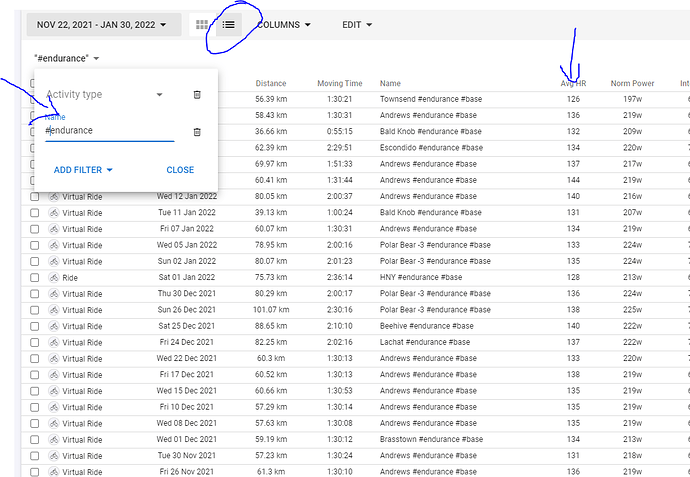Screen dimensions: 690x477
Task: Click the ADD FILTER button
Action: (x=83, y=170)
